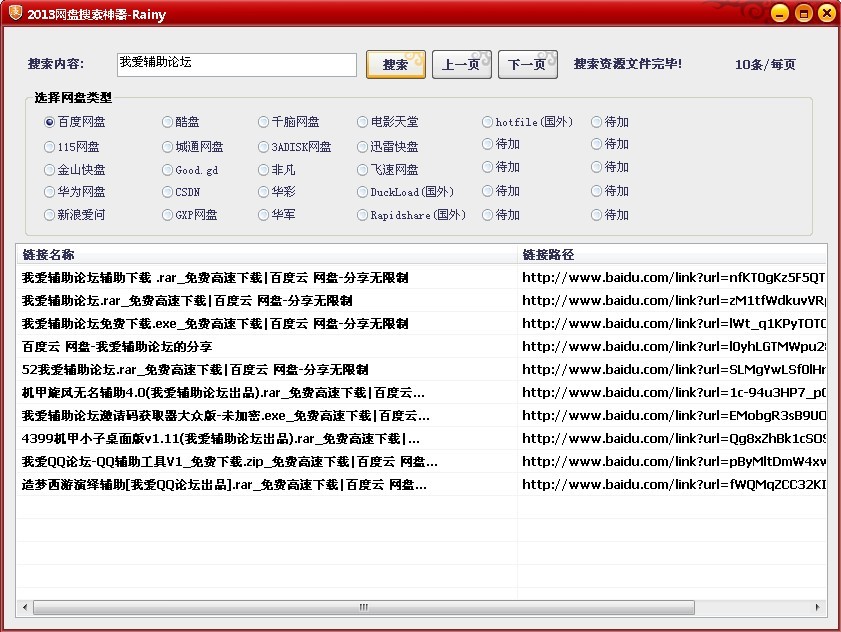Click the 搜索 button
The height and width of the screenshot is (632, 841).
(395, 65)
